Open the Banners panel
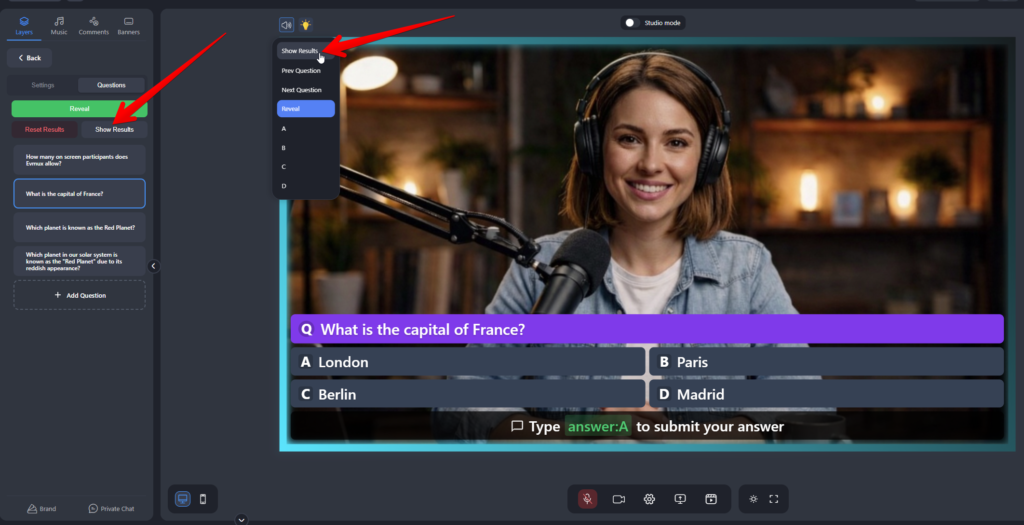This screenshot has width=1024, height=525. pyautogui.click(x=129, y=25)
